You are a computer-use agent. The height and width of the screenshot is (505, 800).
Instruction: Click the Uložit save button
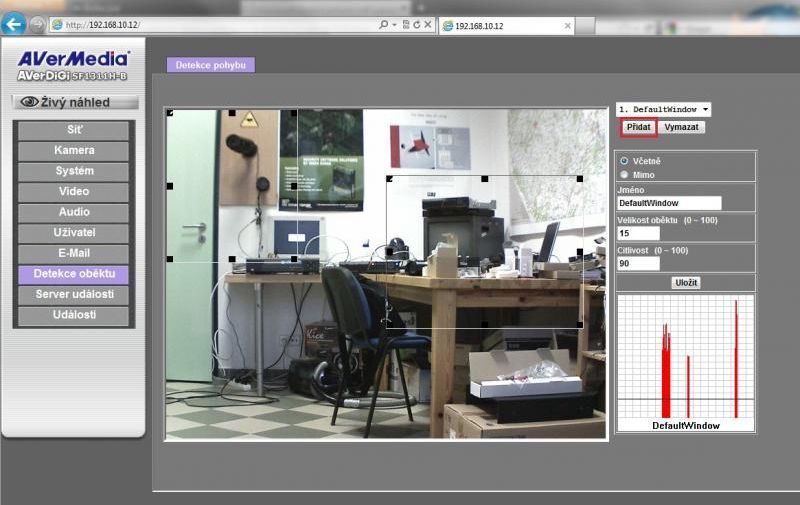(x=686, y=283)
